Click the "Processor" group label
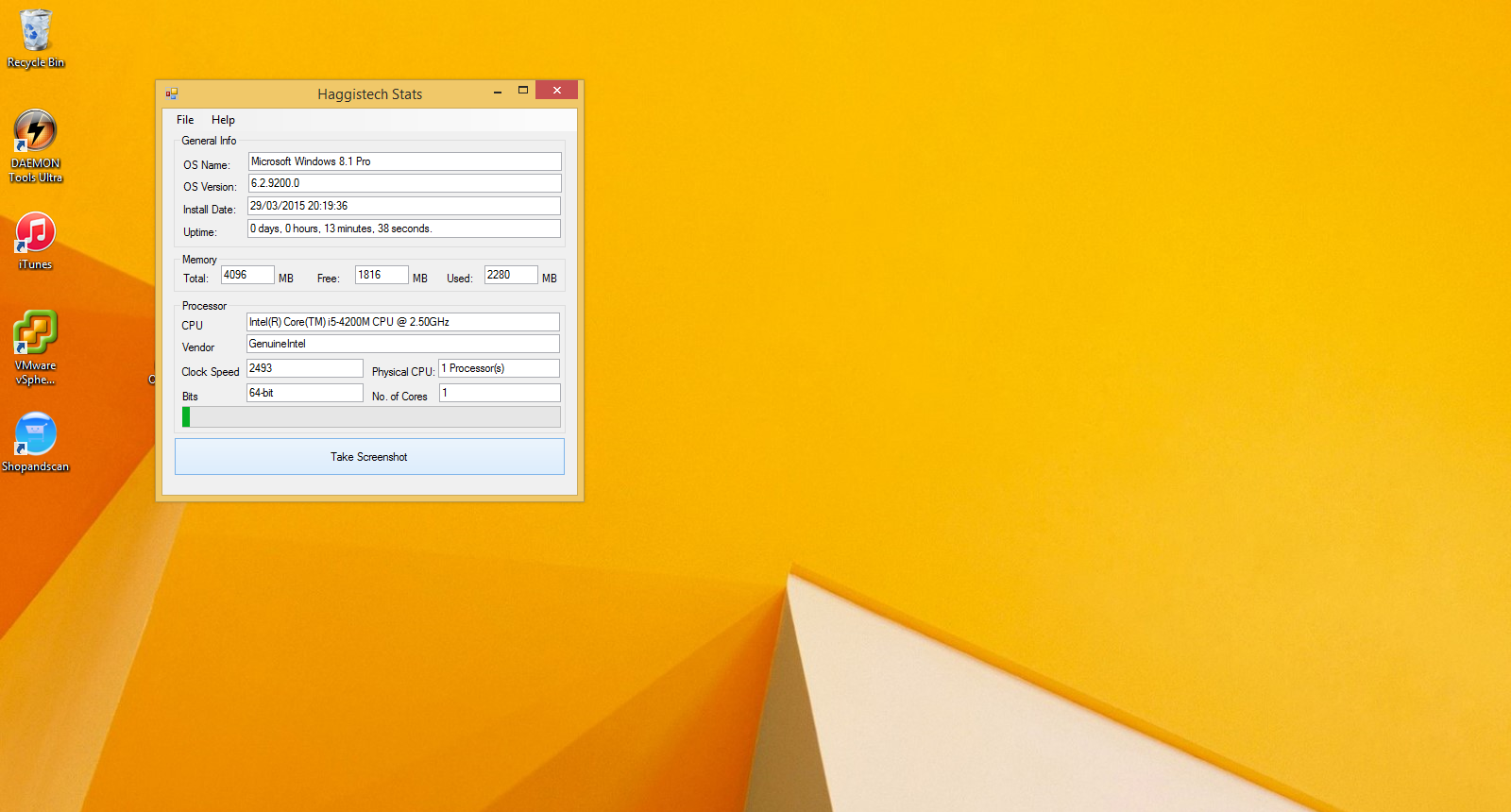The width and height of the screenshot is (1511, 812). [x=204, y=306]
